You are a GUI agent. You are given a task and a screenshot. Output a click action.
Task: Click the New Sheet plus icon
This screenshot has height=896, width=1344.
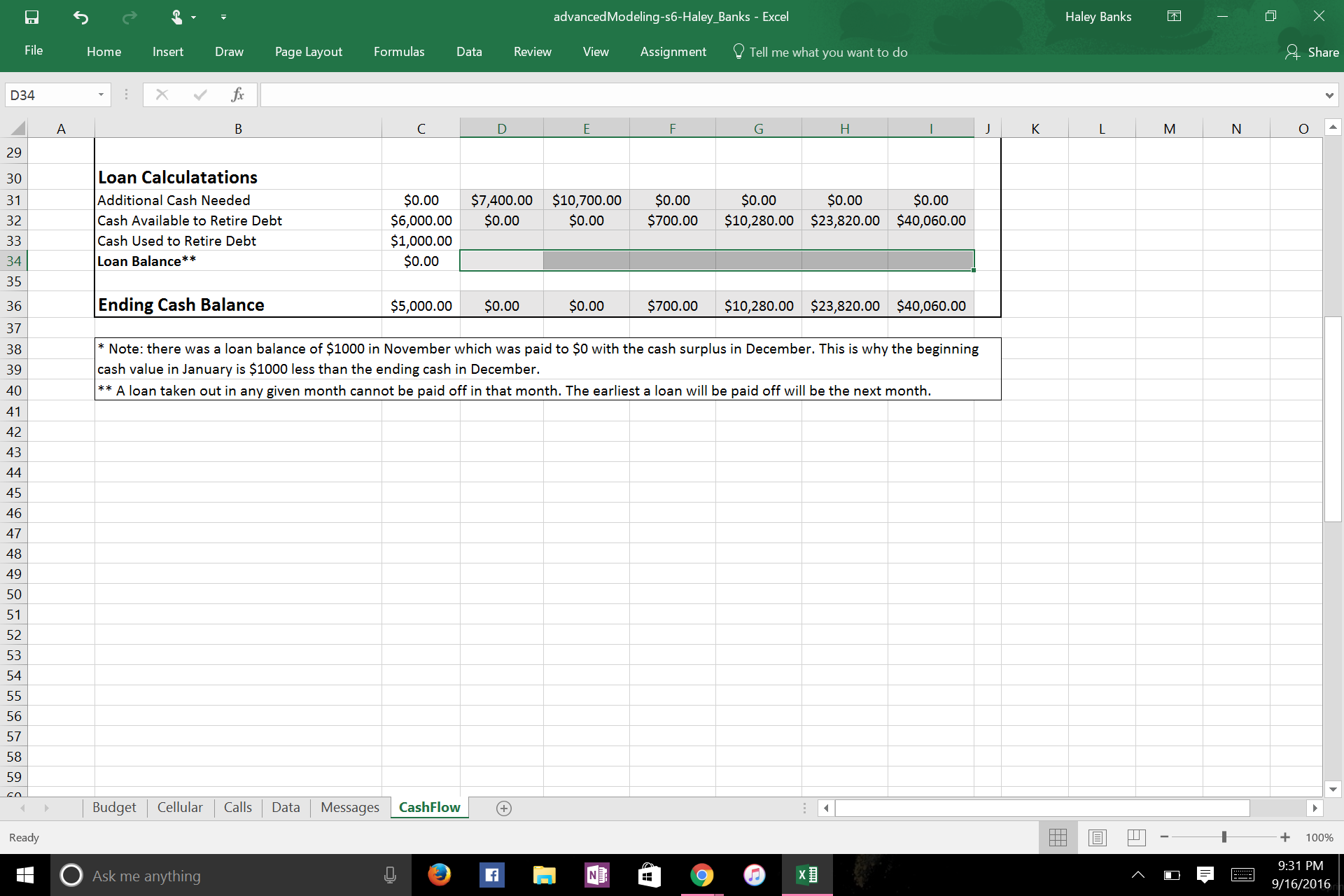[x=503, y=808]
